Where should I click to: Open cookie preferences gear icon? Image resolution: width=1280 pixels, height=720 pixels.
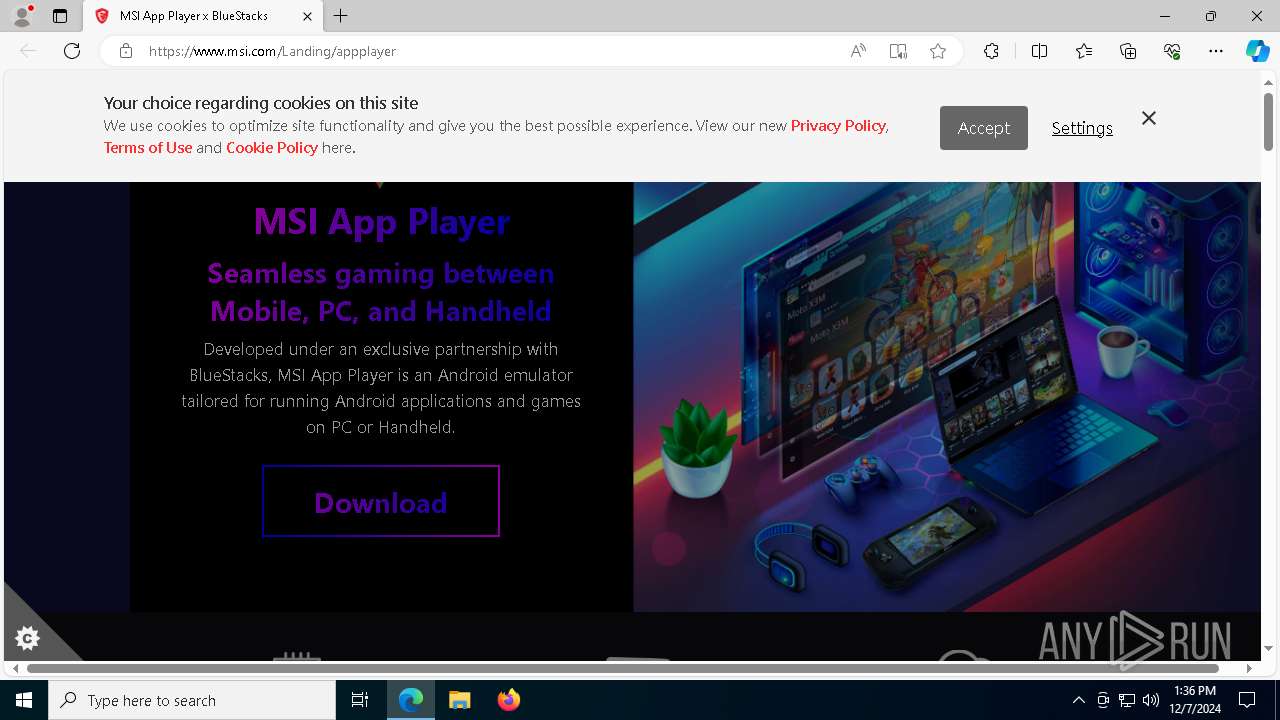pyautogui.click(x=28, y=638)
